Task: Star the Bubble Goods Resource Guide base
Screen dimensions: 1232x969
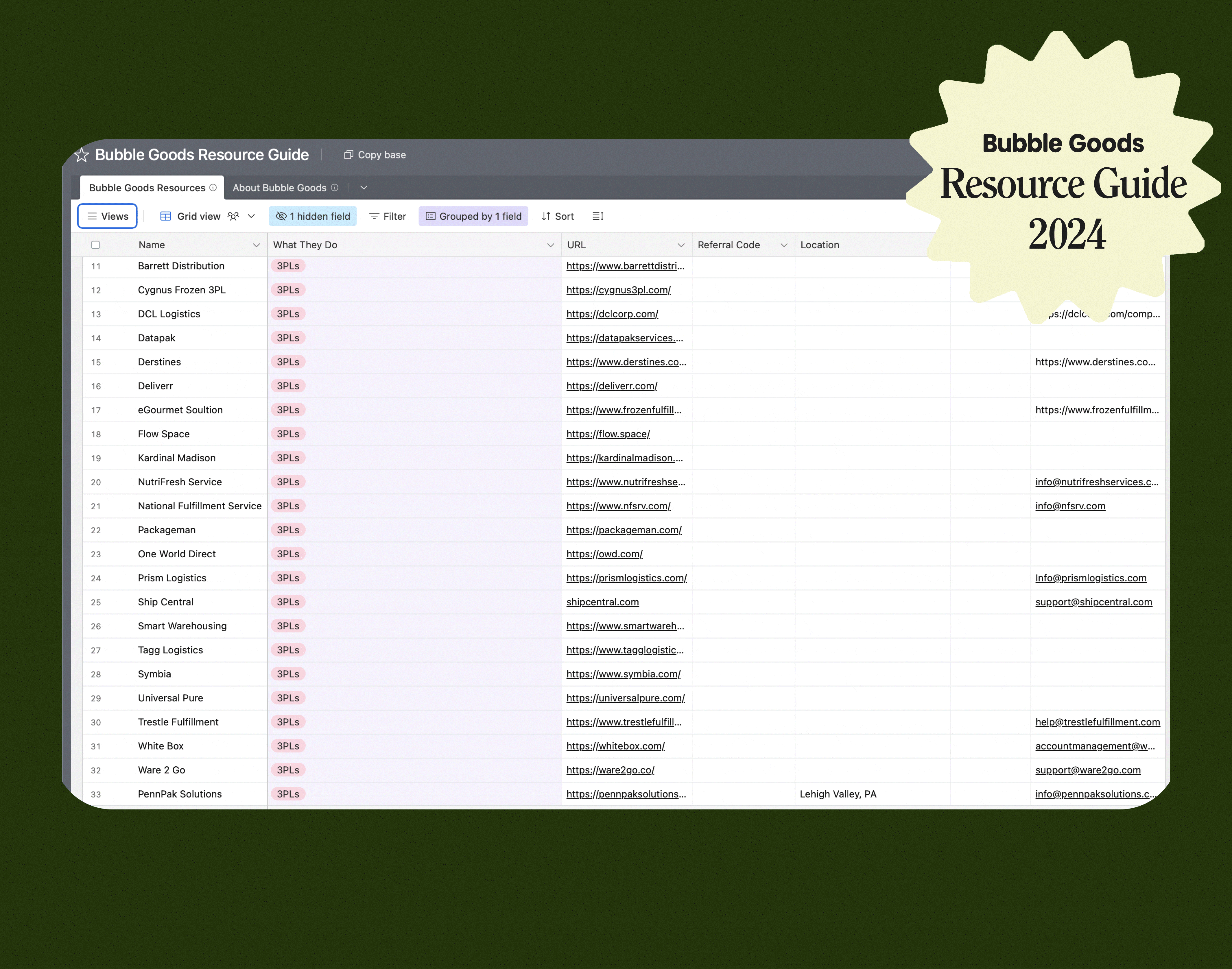Action: 82,155
